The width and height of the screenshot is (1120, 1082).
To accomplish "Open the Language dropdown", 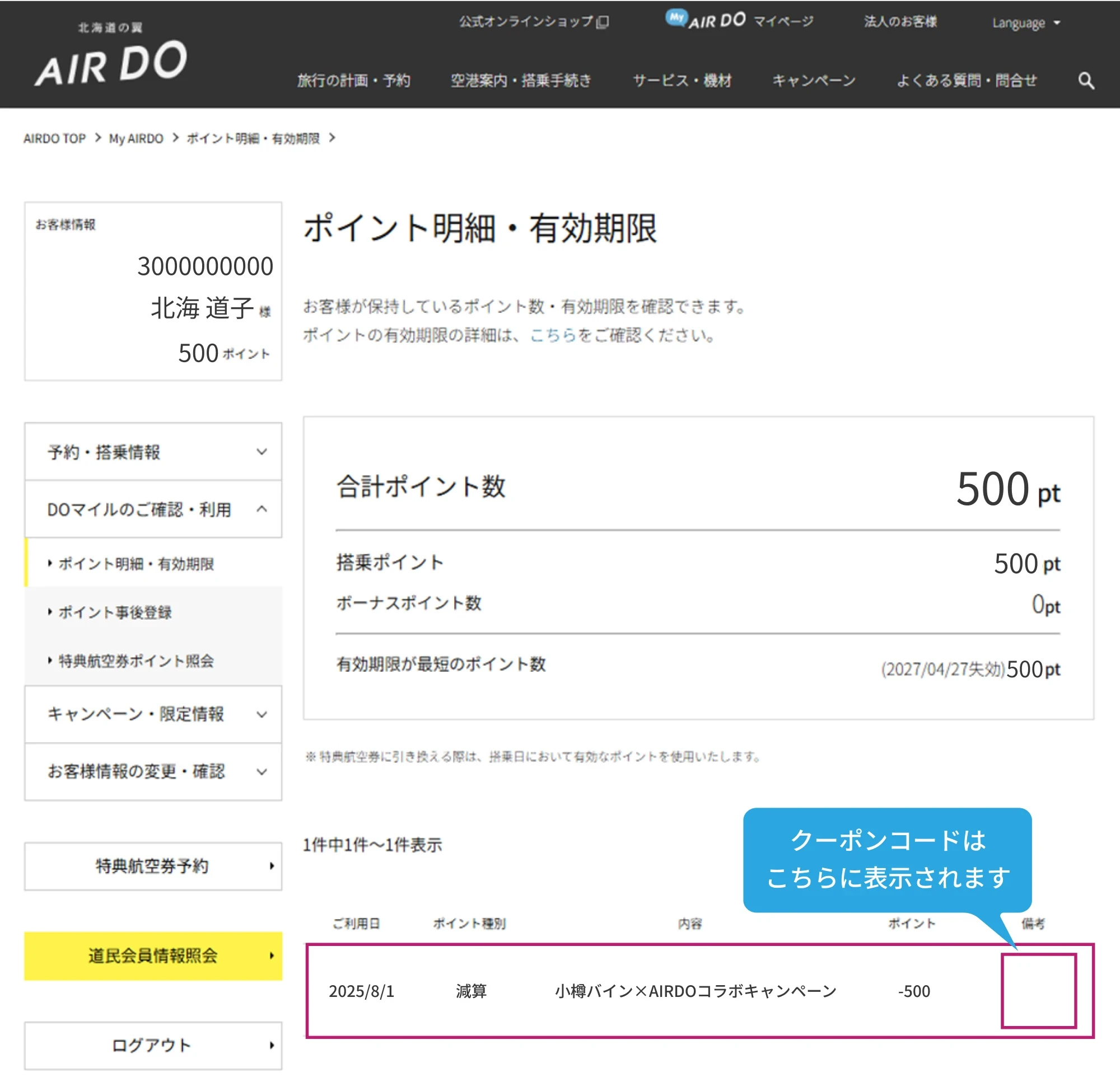I will [1026, 23].
